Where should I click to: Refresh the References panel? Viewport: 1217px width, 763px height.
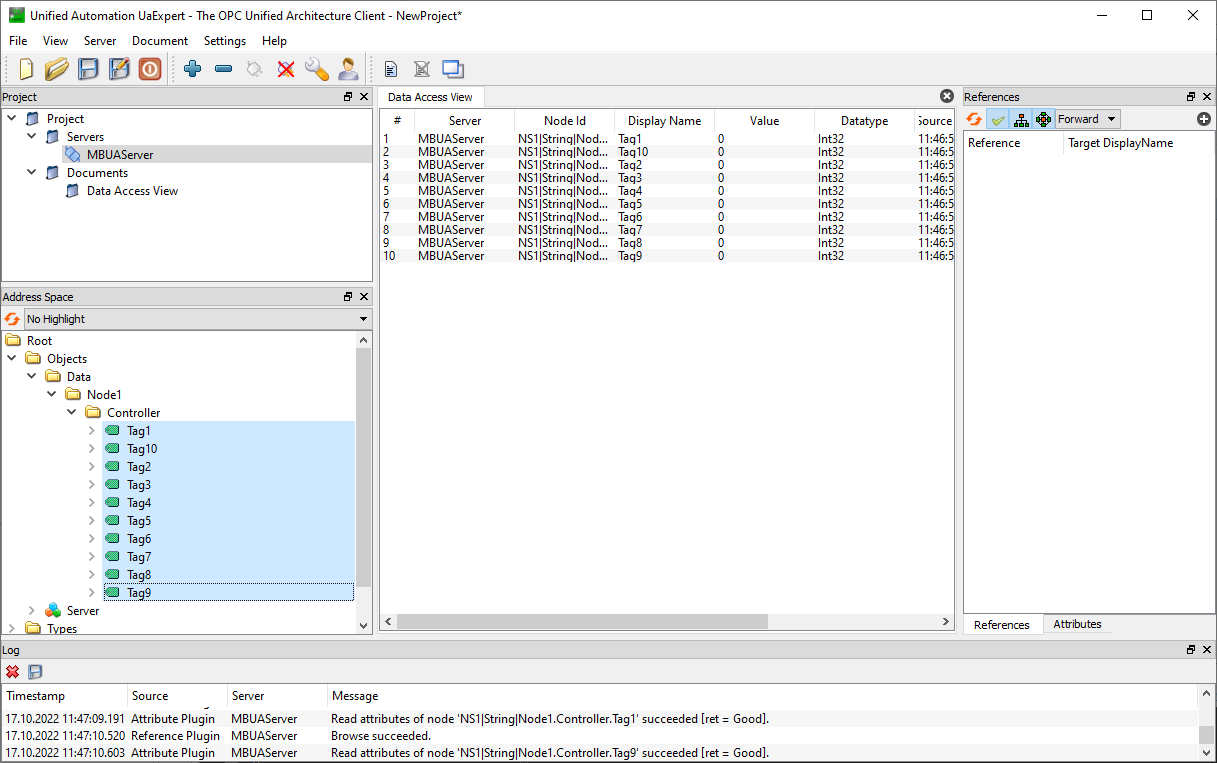974,119
